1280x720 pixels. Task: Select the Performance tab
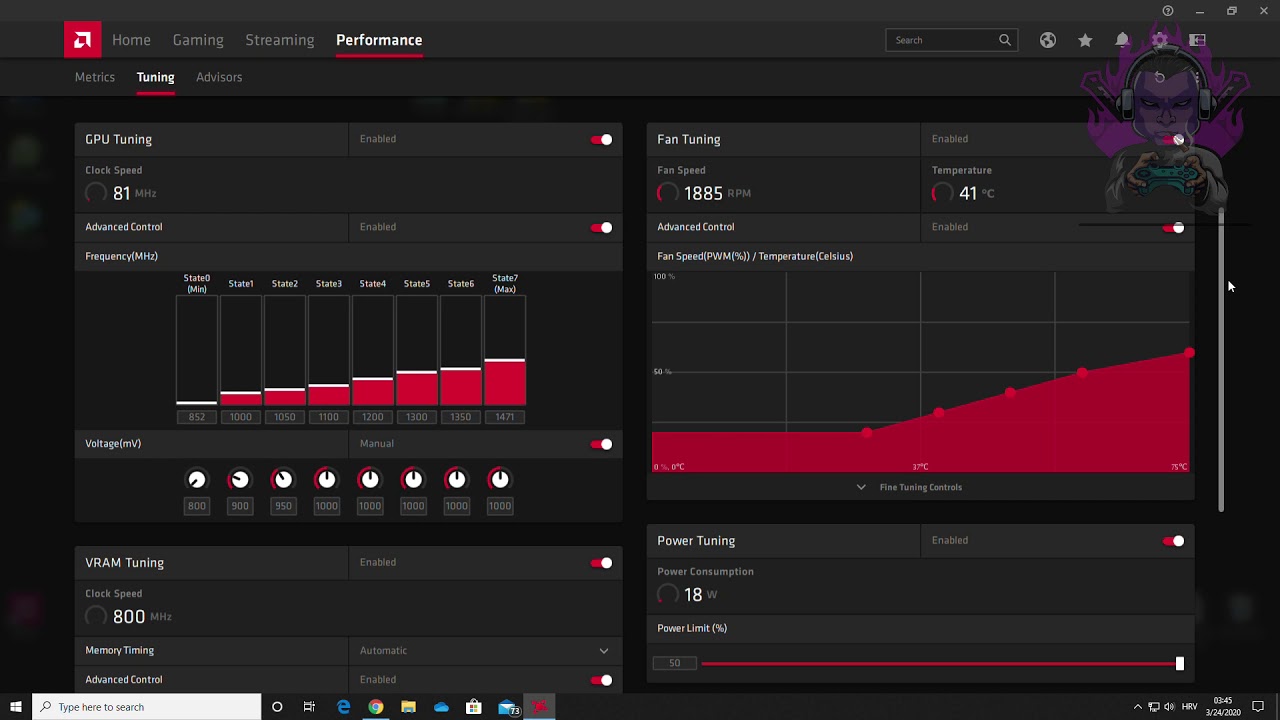click(379, 40)
